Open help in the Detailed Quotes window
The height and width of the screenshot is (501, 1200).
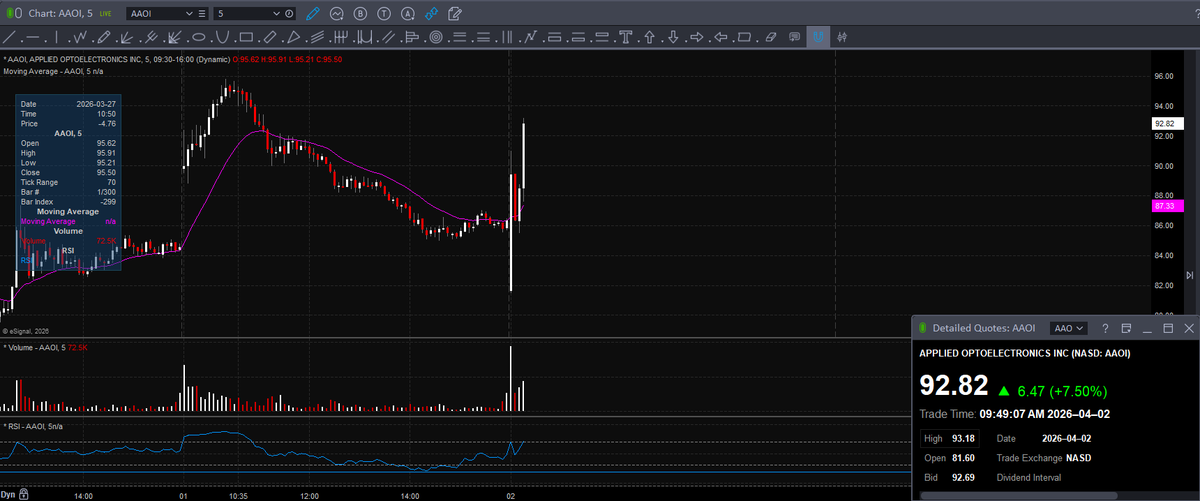(1105, 328)
